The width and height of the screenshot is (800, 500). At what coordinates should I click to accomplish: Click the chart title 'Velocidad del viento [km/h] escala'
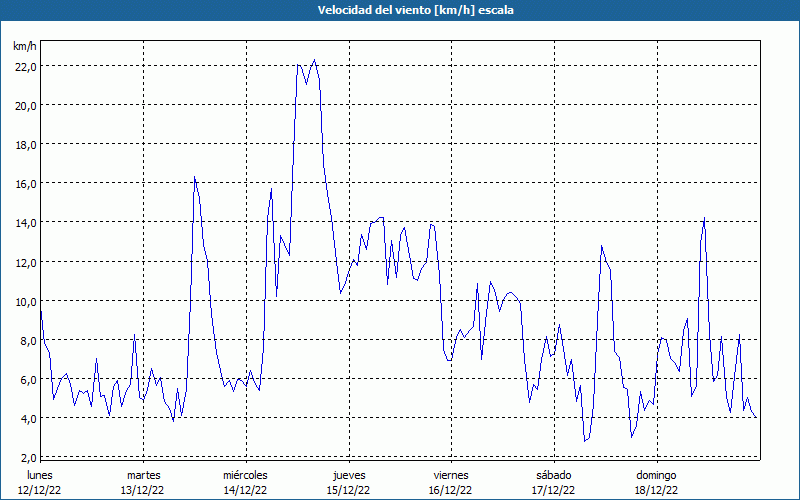tap(415, 10)
